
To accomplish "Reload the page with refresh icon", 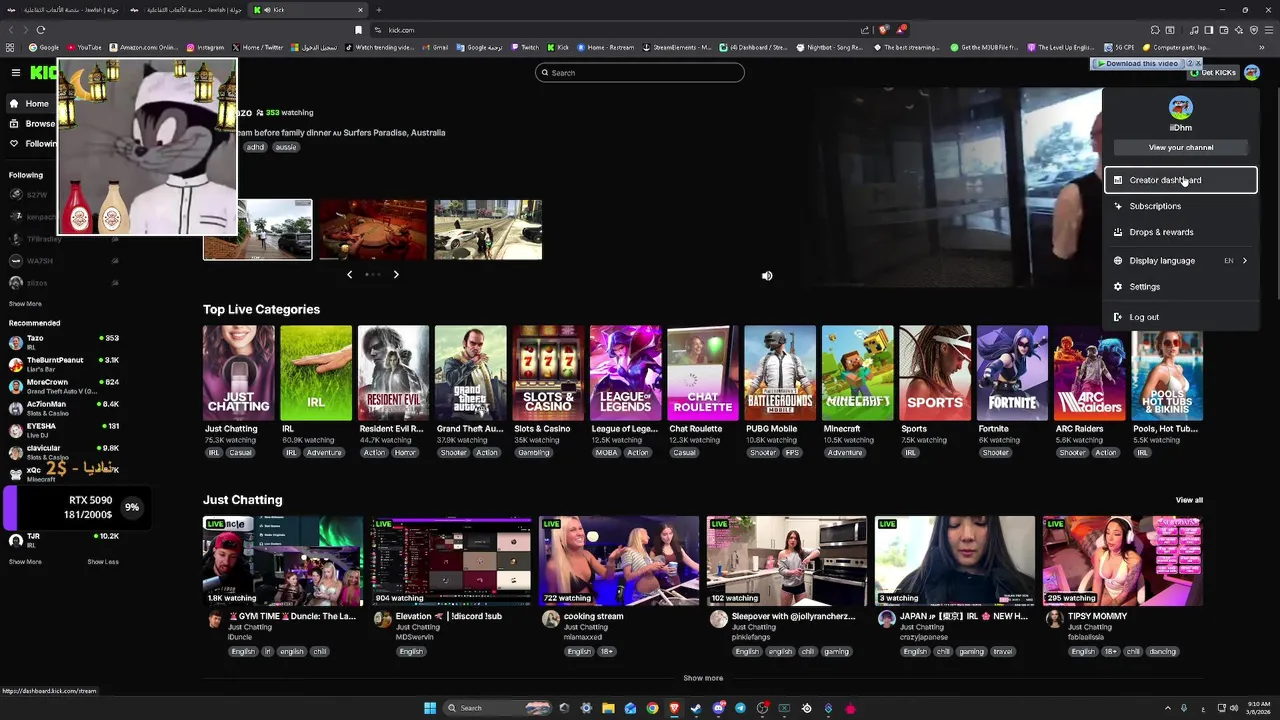I will pyautogui.click(x=40, y=30).
